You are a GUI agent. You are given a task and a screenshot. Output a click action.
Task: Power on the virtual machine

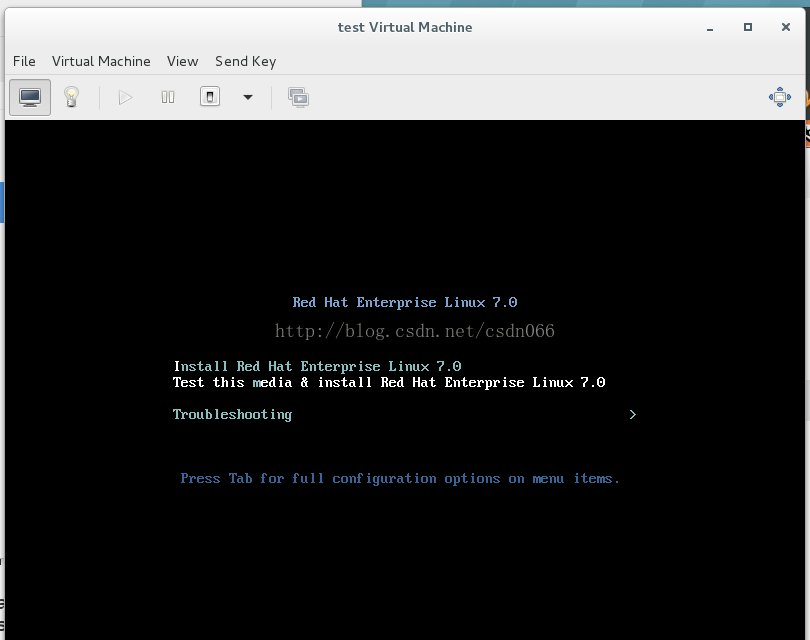[125, 97]
